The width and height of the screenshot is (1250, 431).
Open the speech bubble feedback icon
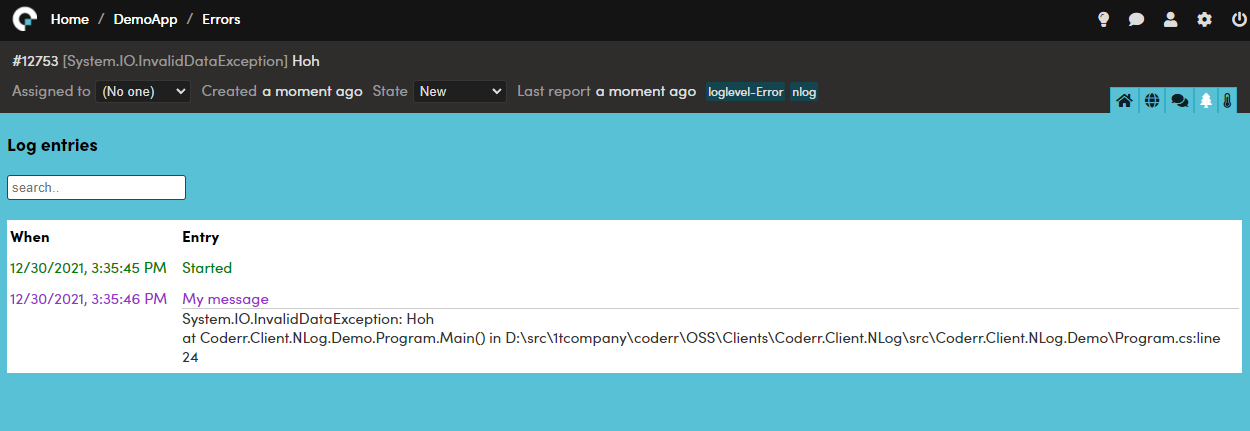[x=1137, y=19]
